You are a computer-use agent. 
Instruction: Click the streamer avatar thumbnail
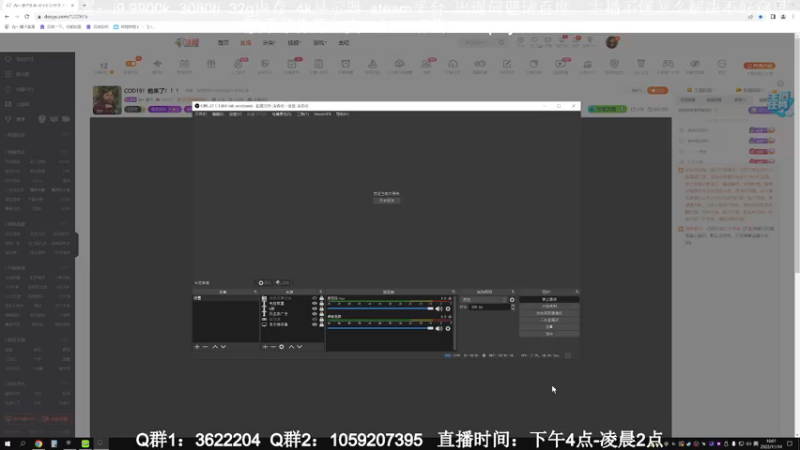point(107,99)
